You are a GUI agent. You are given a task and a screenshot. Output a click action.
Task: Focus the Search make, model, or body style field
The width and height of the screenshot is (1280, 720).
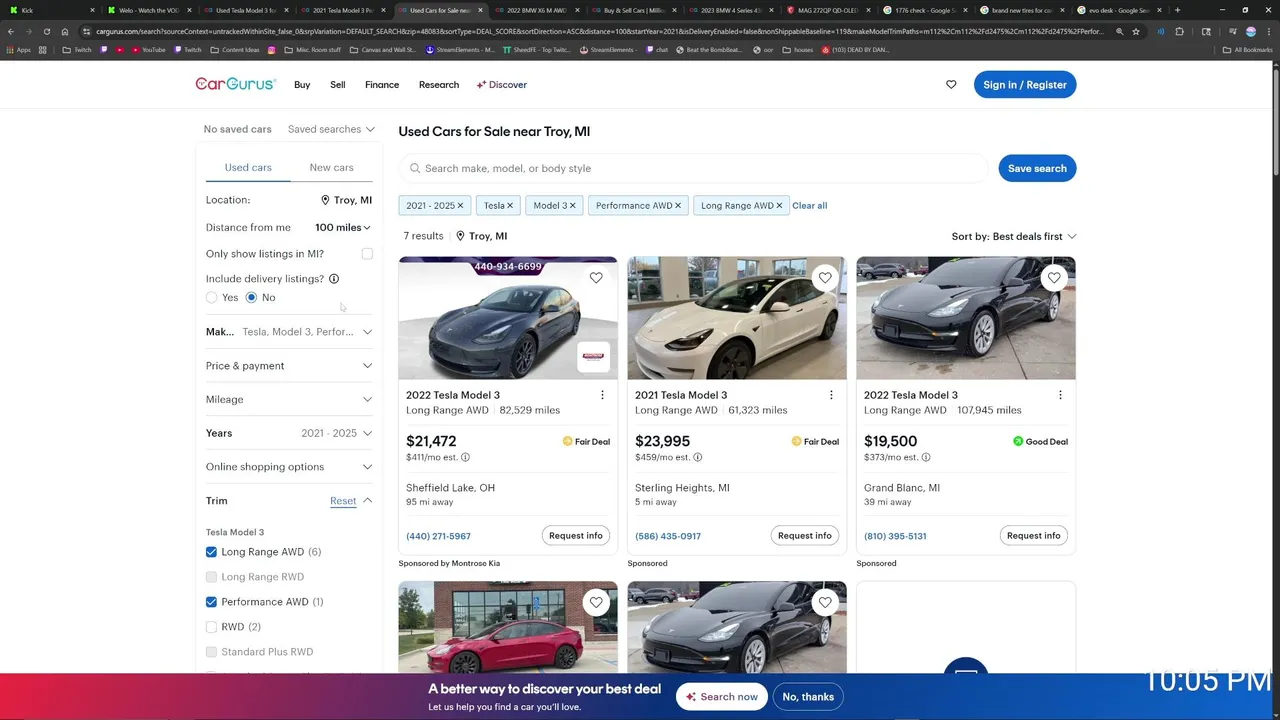pyautogui.click(x=693, y=168)
